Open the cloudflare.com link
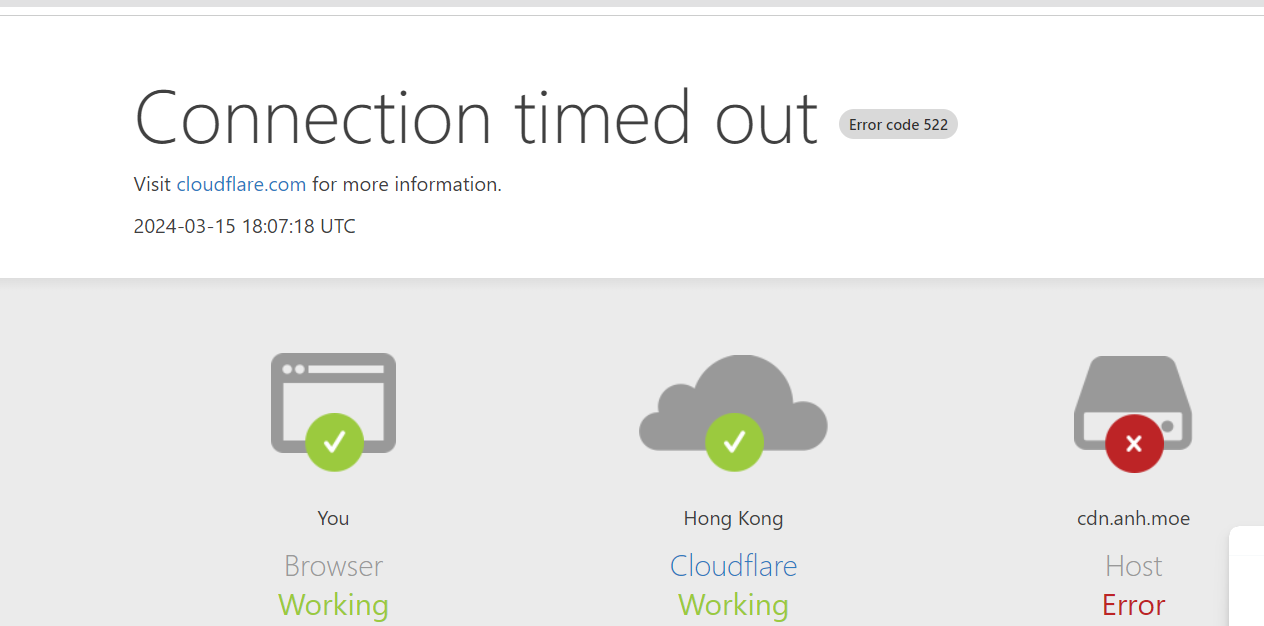The width and height of the screenshot is (1264, 626). (x=241, y=184)
